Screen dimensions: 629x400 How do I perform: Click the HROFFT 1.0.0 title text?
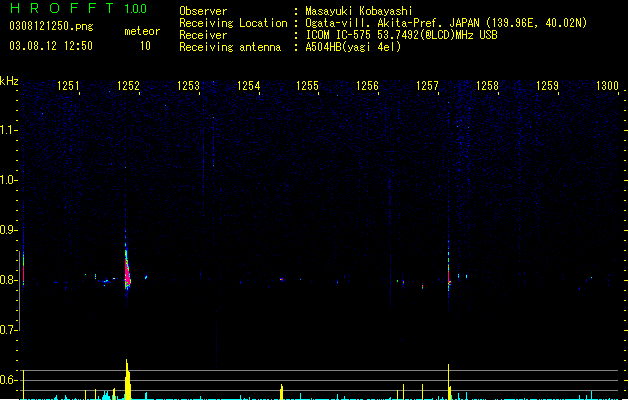click(78, 8)
